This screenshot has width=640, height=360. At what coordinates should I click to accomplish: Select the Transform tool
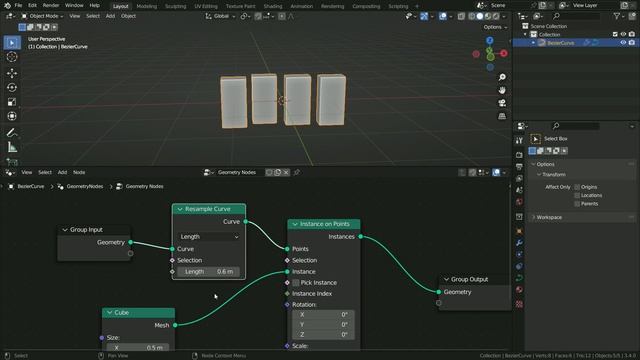click(x=12, y=116)
